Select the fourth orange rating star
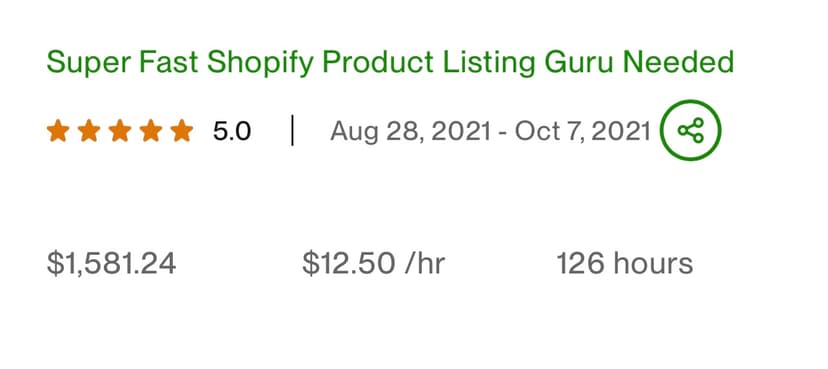The height and width of the screenshot is (369, 828). [151, 130]
